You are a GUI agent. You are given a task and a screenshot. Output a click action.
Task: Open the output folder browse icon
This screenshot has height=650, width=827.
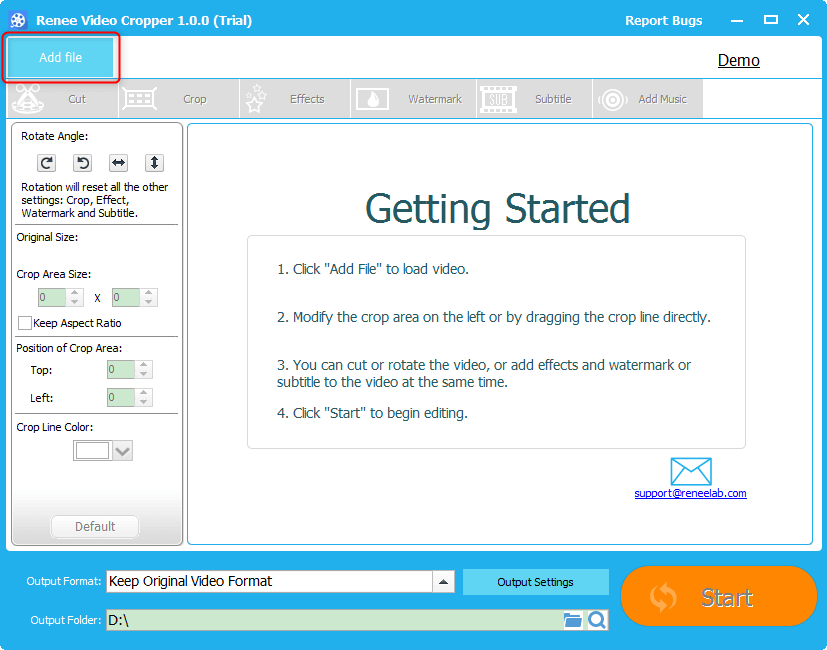pyautogui.click(x=572, y=621)
